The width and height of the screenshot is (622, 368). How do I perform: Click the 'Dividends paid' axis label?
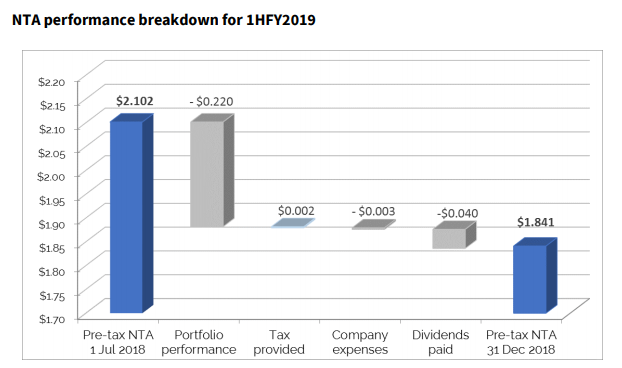440,342
